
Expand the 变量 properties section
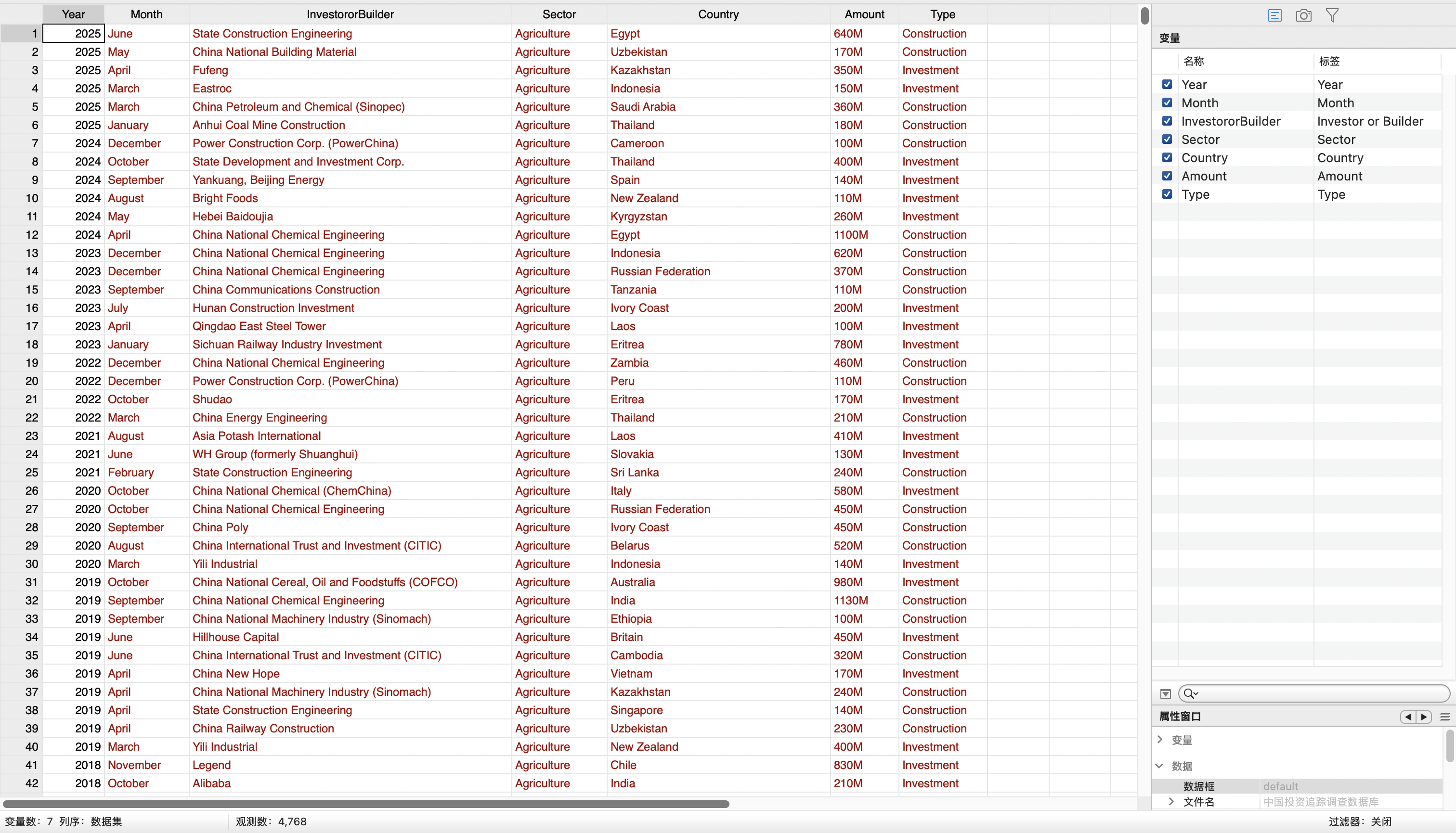click(x=1160, y=739)
